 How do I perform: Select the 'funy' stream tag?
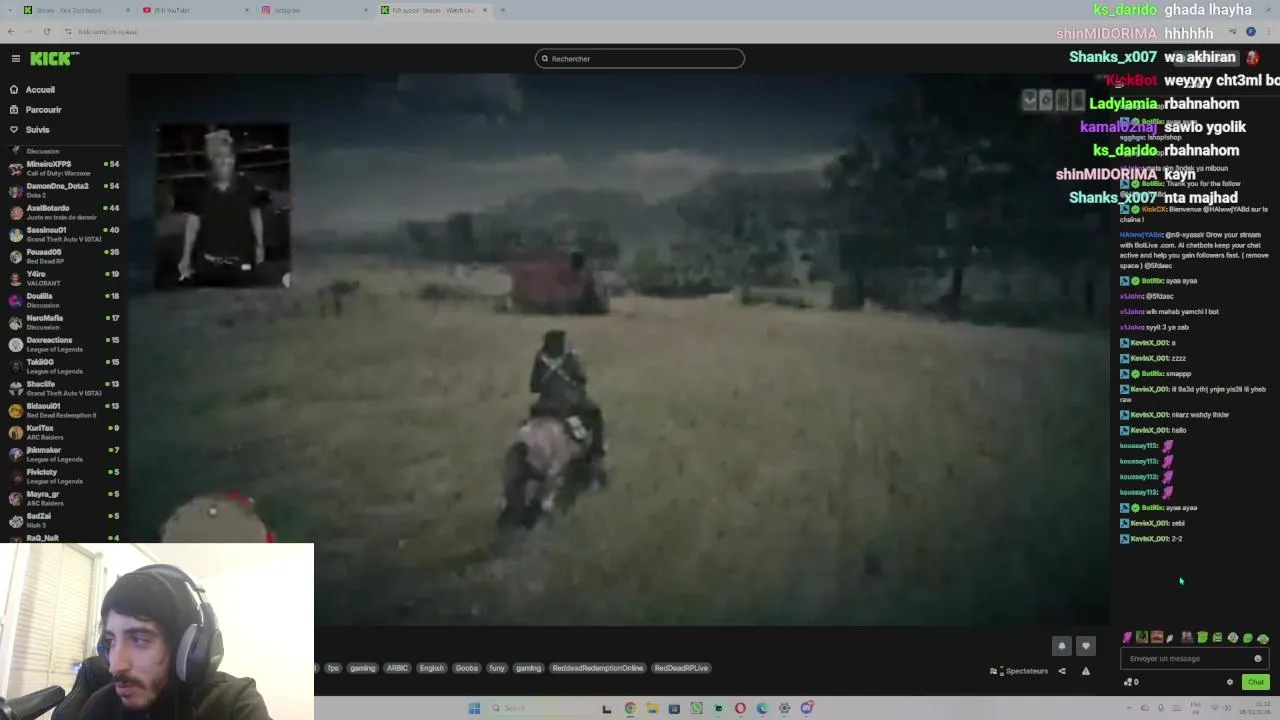coord(497,668)
